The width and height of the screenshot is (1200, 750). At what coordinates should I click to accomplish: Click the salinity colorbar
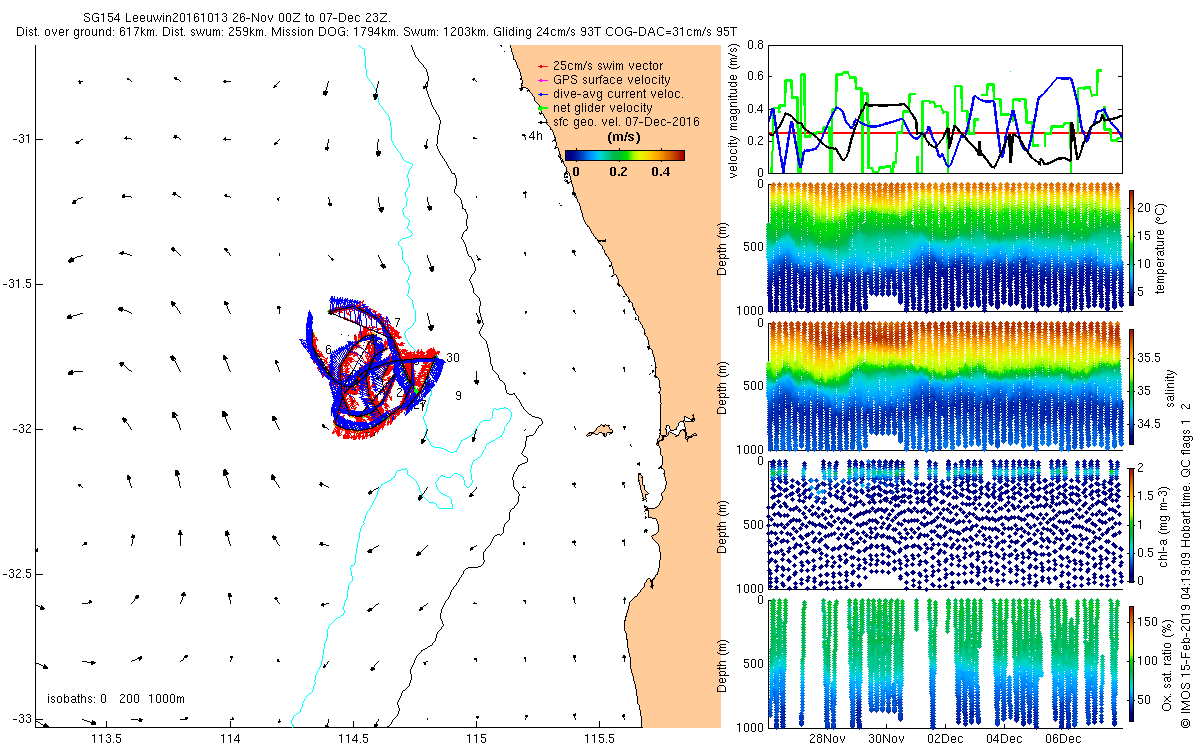1133,388
